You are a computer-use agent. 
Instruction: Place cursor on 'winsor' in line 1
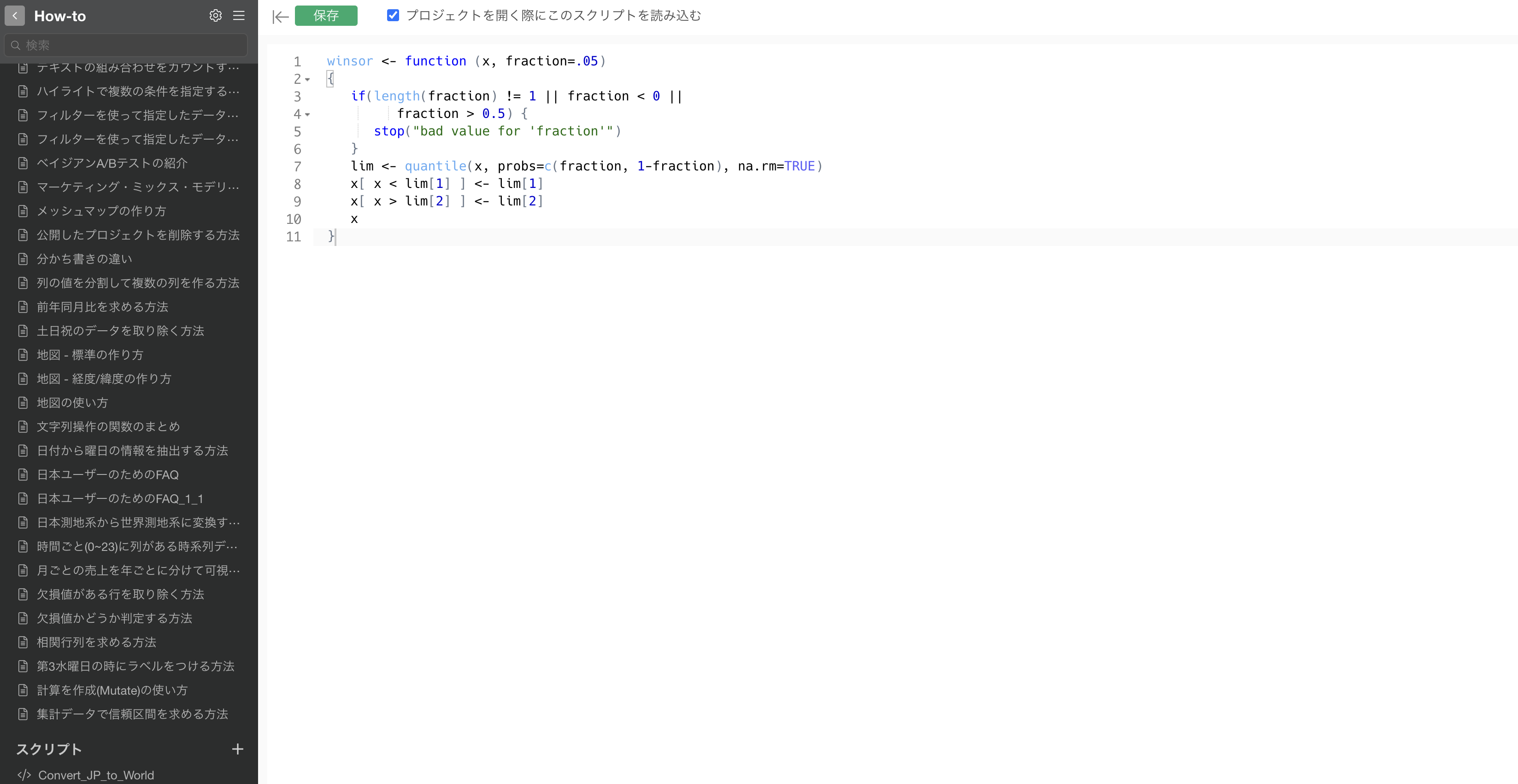point(350,61)
